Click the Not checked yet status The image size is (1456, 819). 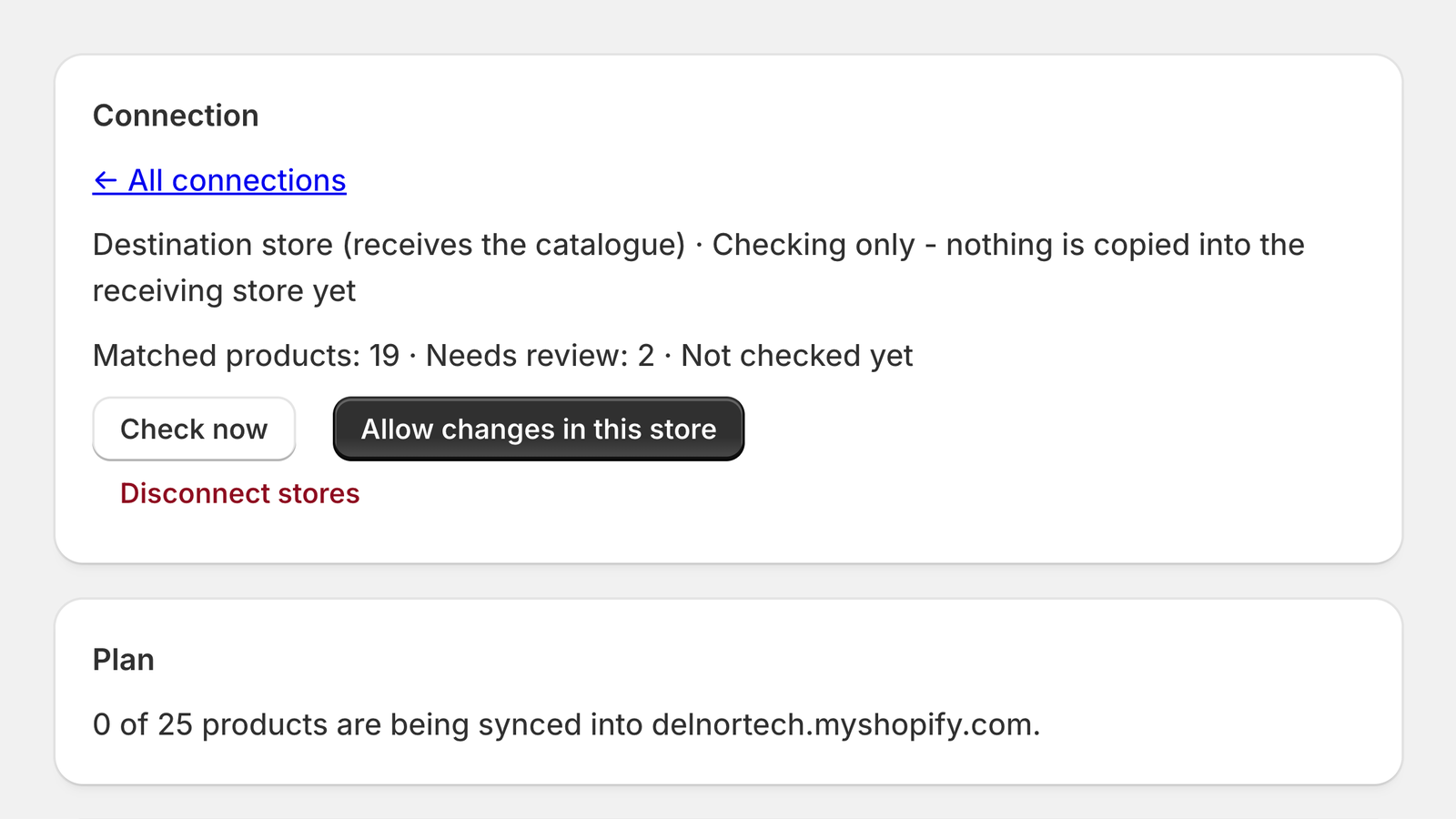(797, 356)
